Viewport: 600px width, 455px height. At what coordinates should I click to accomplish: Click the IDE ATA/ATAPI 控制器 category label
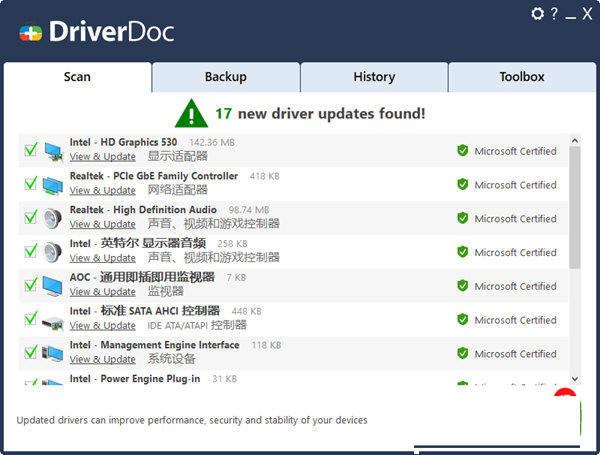197,325
